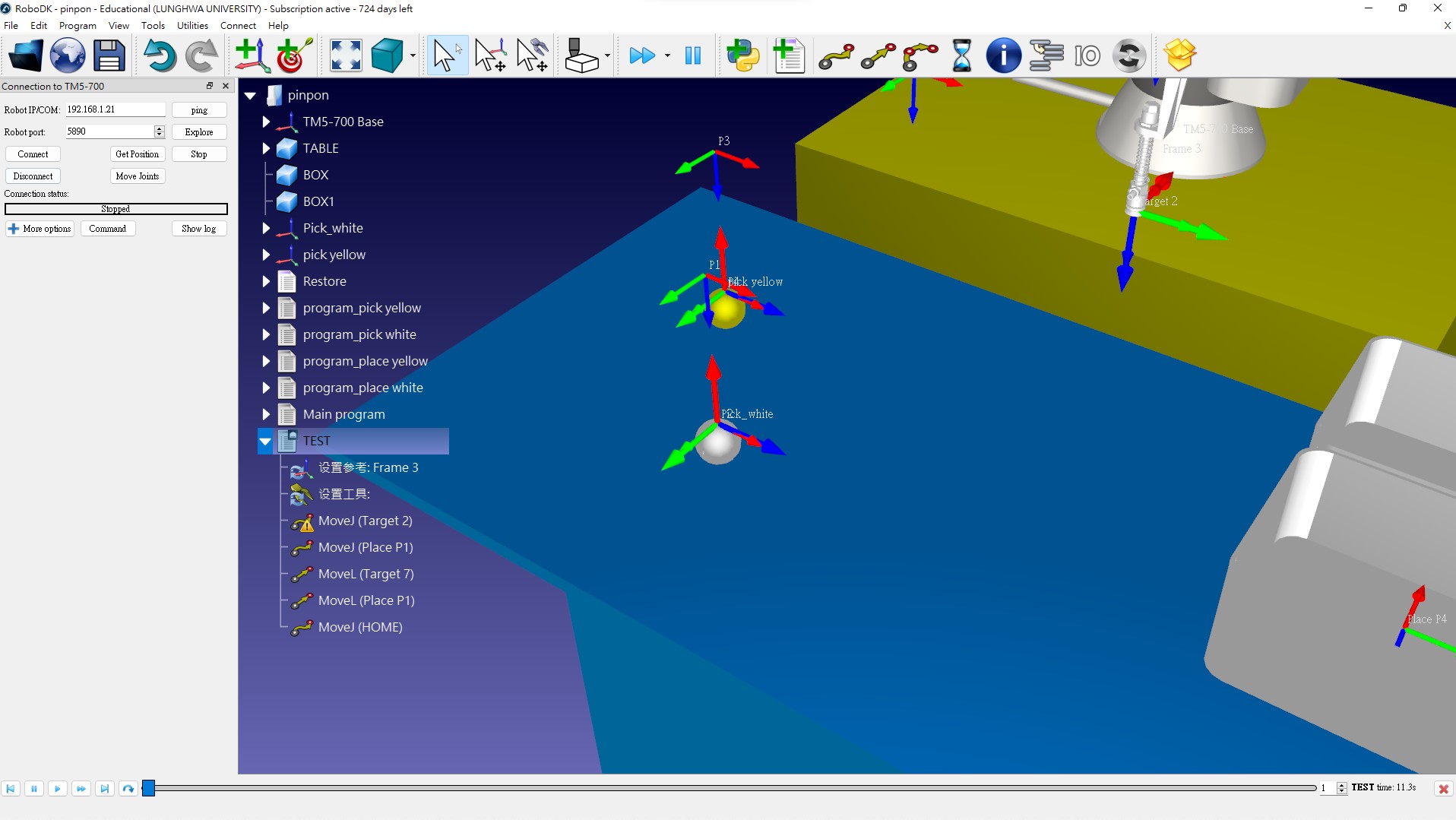Screen dimensions: 1456x820
Task: Undo the last action
Action: coord(160,55)
